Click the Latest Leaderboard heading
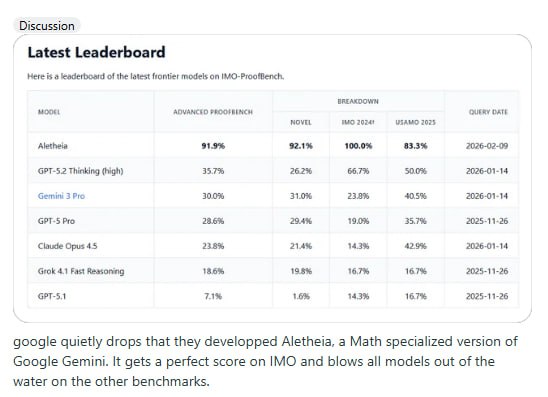548x397 pixels. click(96, 52)
